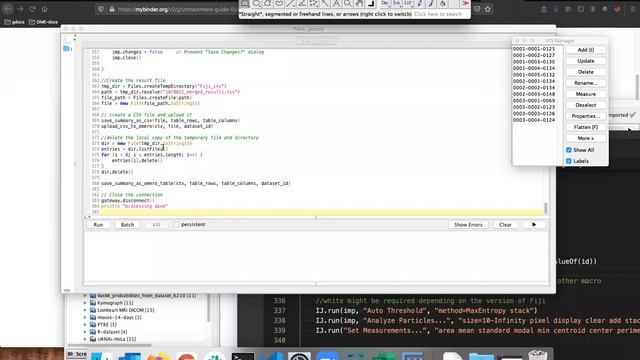
Task: Click the script editor vertical scrollbar
Action: pyautogui.click(x=546, y=208)
